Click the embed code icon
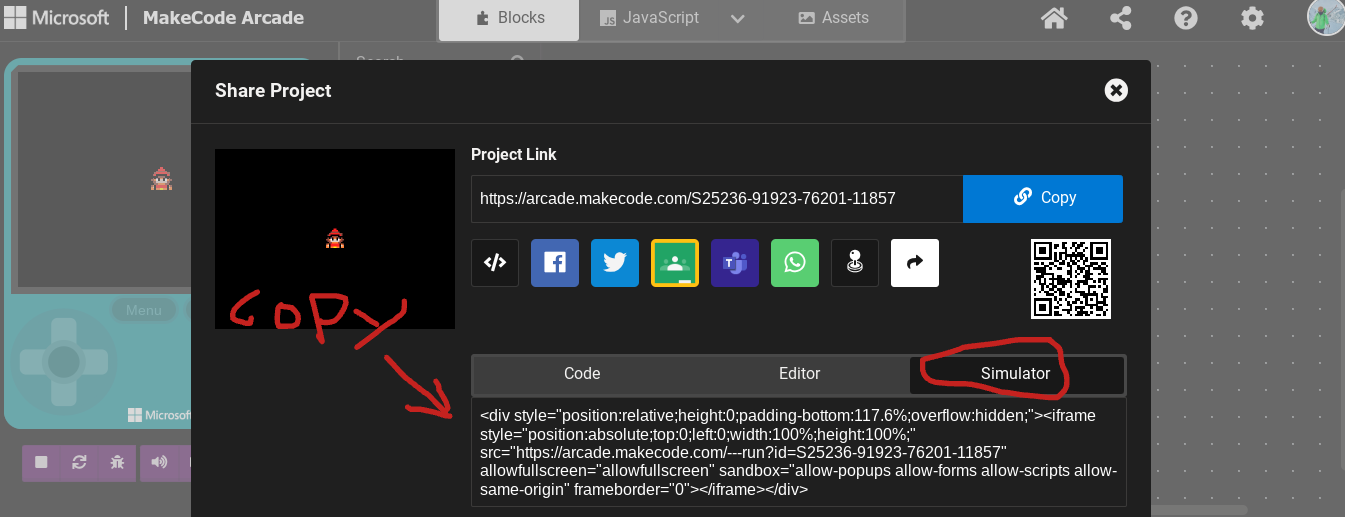1345x517 pixels. coord(495,263)
